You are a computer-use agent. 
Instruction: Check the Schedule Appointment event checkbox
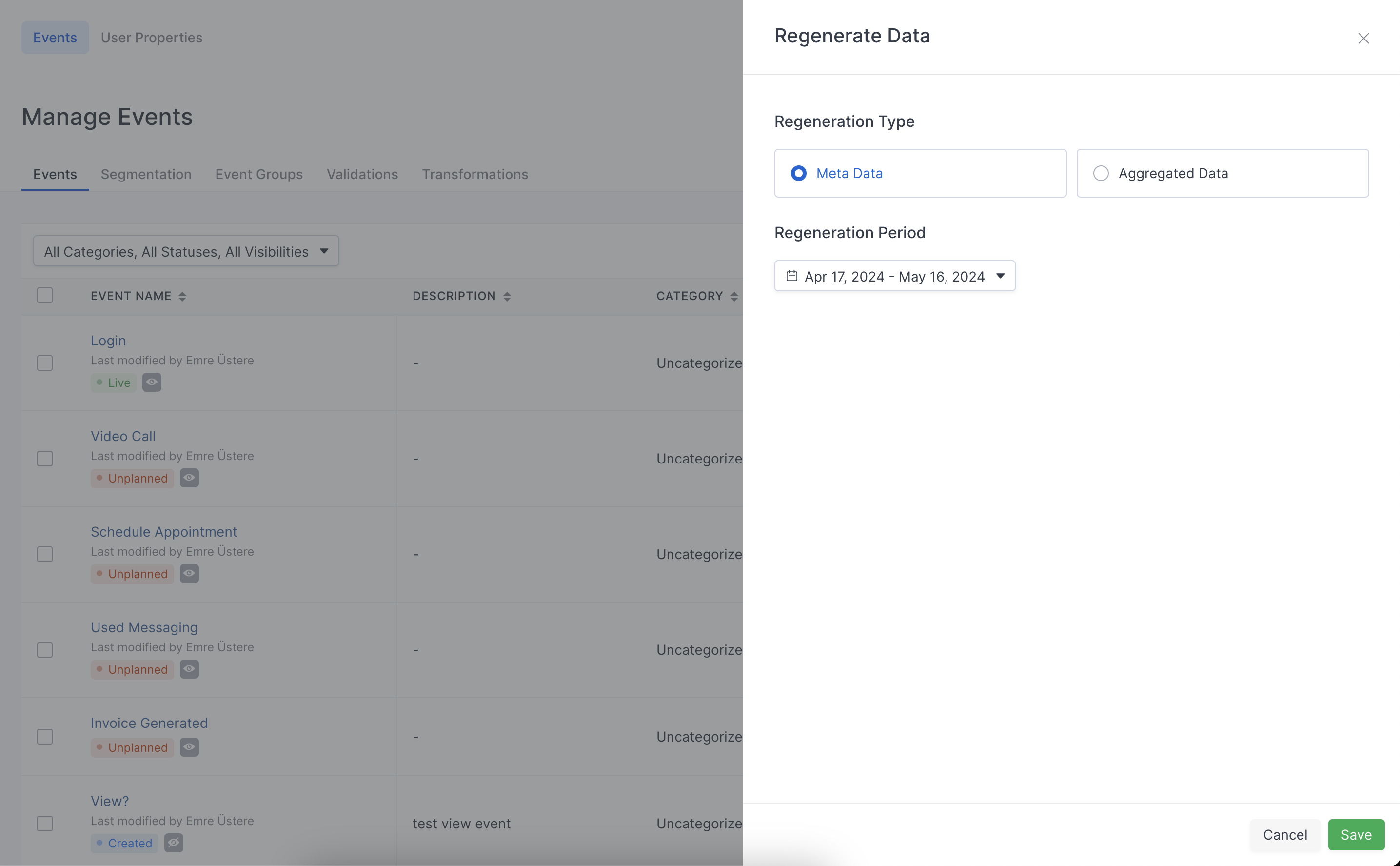[x=45, y=554]
